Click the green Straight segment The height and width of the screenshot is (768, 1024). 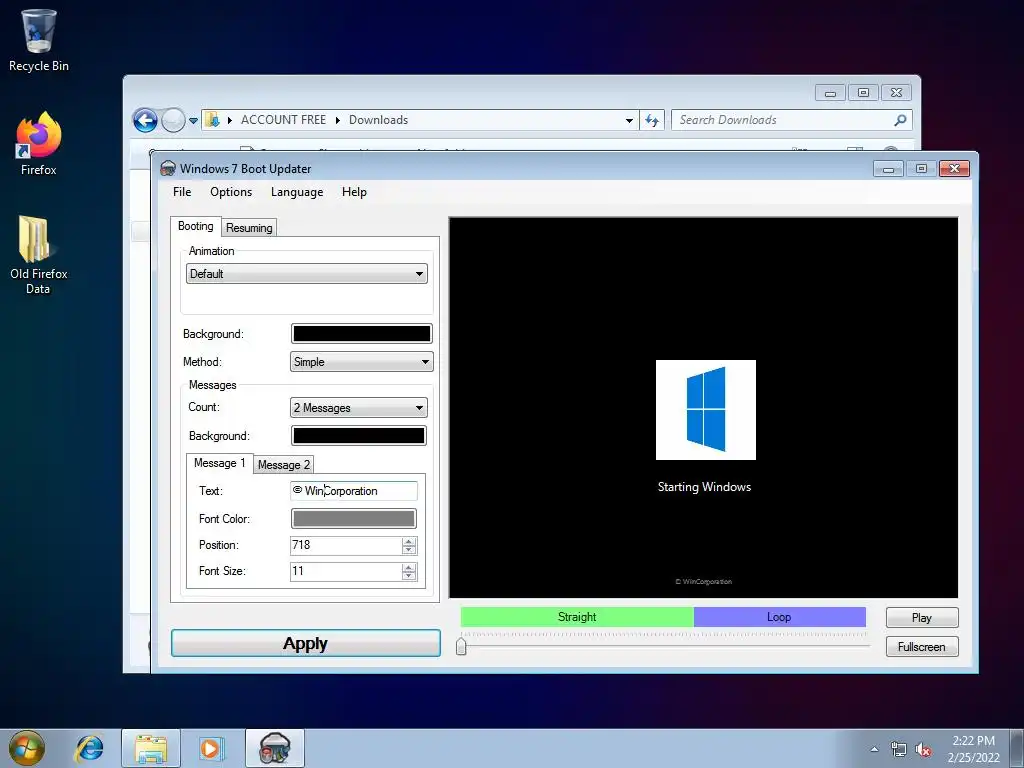[x=577, y=617]
